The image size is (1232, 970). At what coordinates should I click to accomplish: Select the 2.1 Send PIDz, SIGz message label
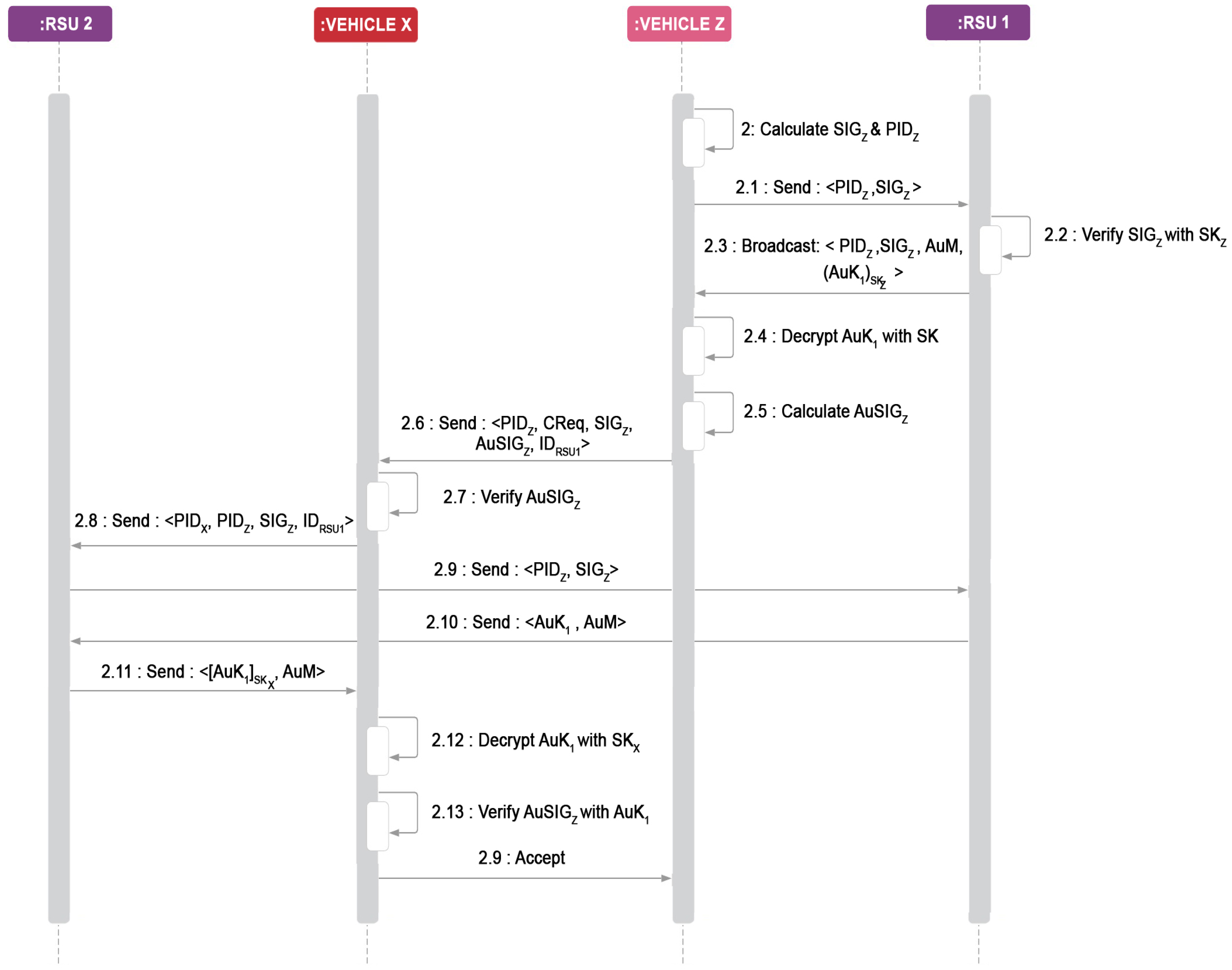(x=828, y=188)
